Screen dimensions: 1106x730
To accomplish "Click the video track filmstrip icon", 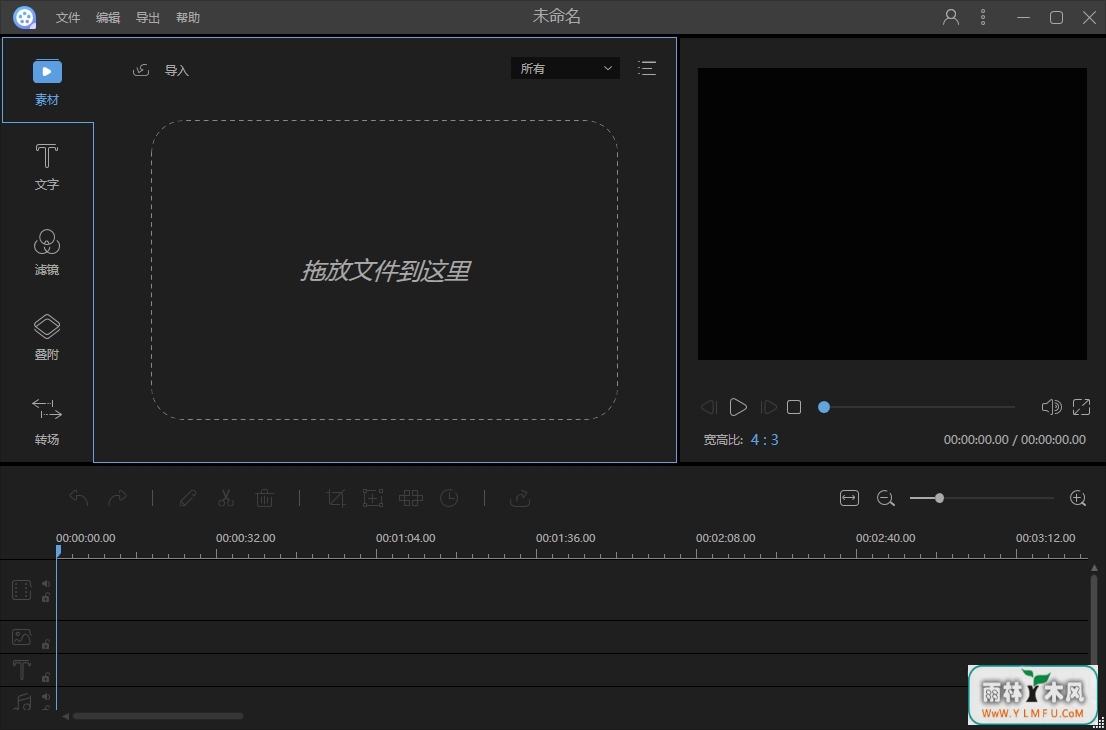I will 22,590.
